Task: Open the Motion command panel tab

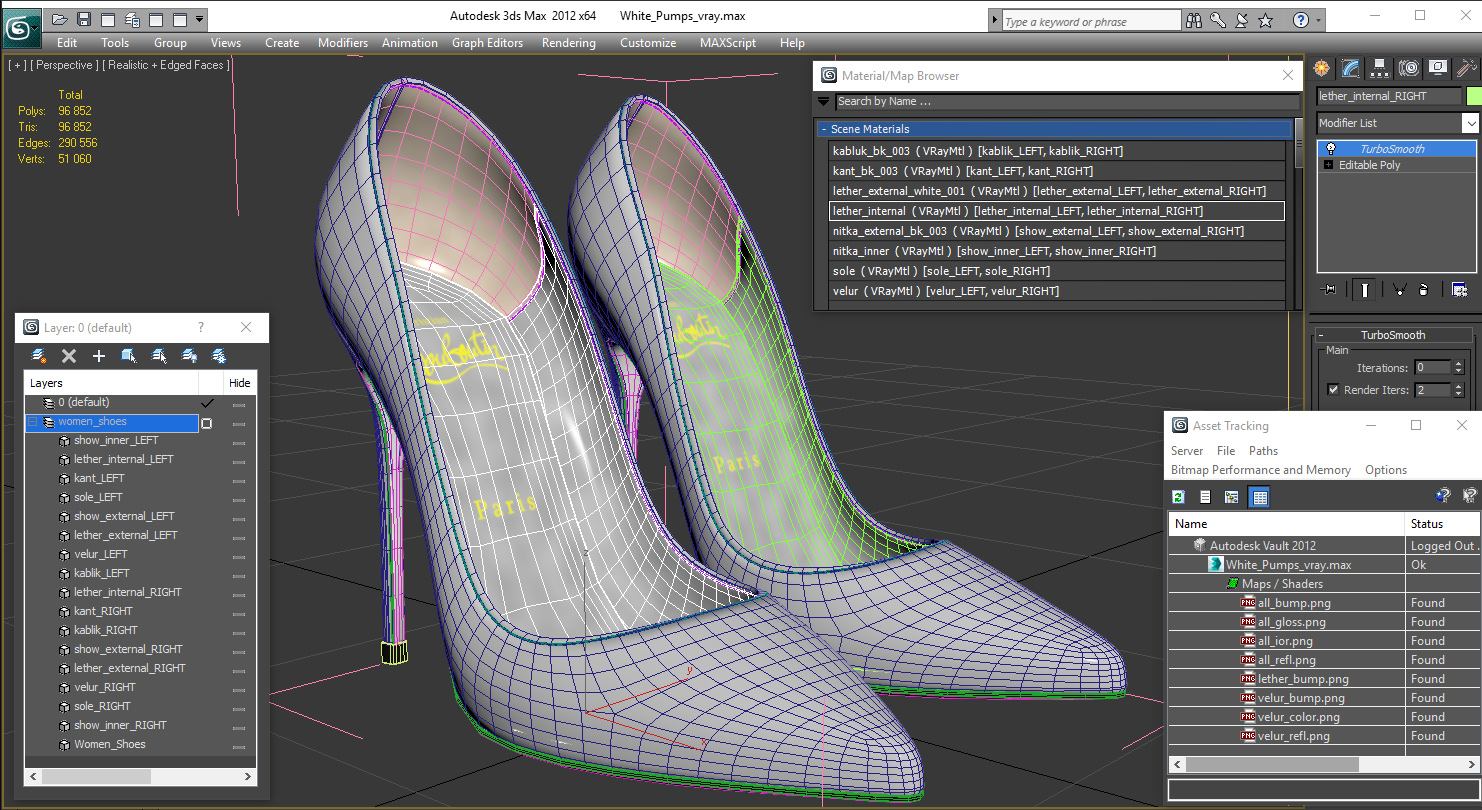Action: point(1409,68)
